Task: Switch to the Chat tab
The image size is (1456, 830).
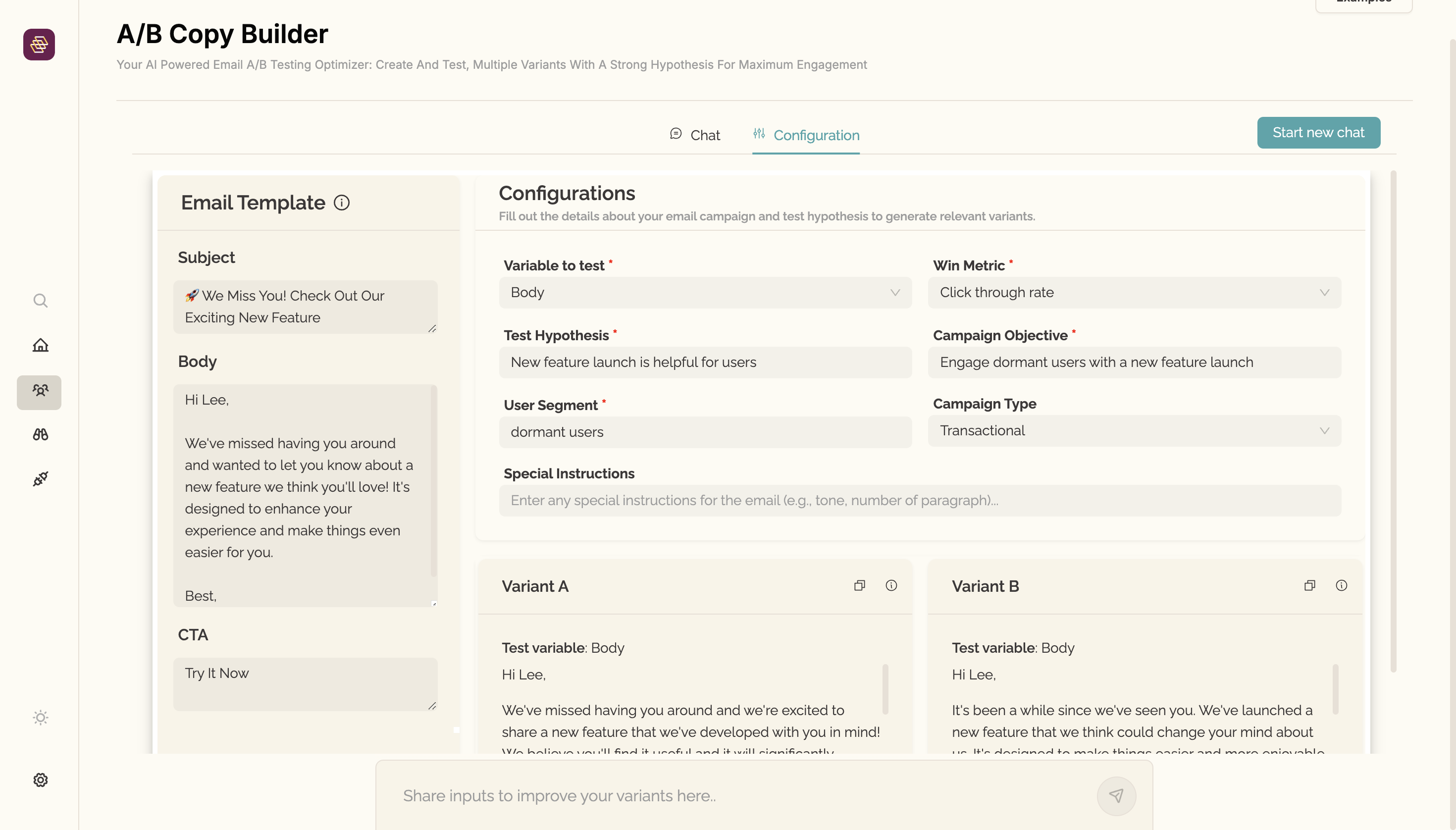Action: click(x=694, y=135)
